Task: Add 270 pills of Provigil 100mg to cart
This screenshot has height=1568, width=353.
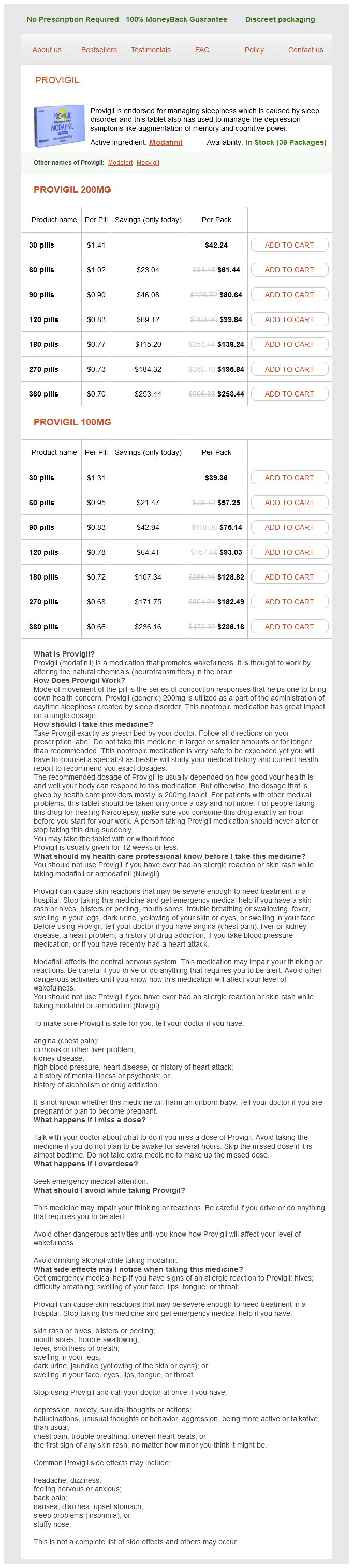Action: tap(289, 602)
